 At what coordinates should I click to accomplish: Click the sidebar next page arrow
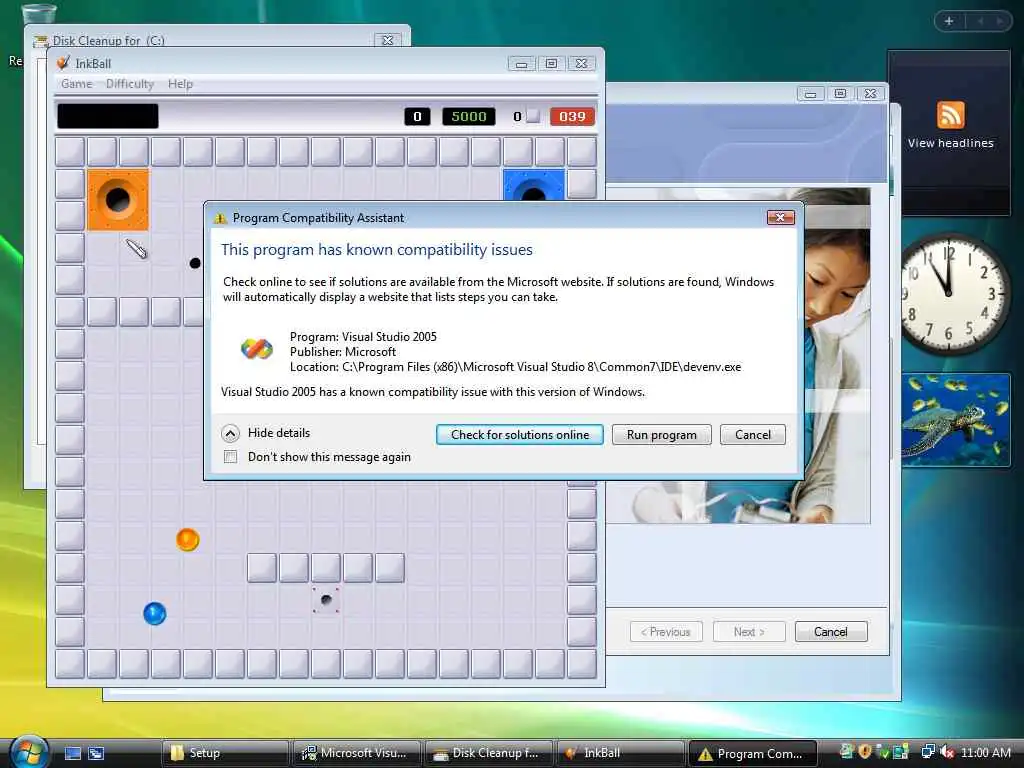click(999, 21)
